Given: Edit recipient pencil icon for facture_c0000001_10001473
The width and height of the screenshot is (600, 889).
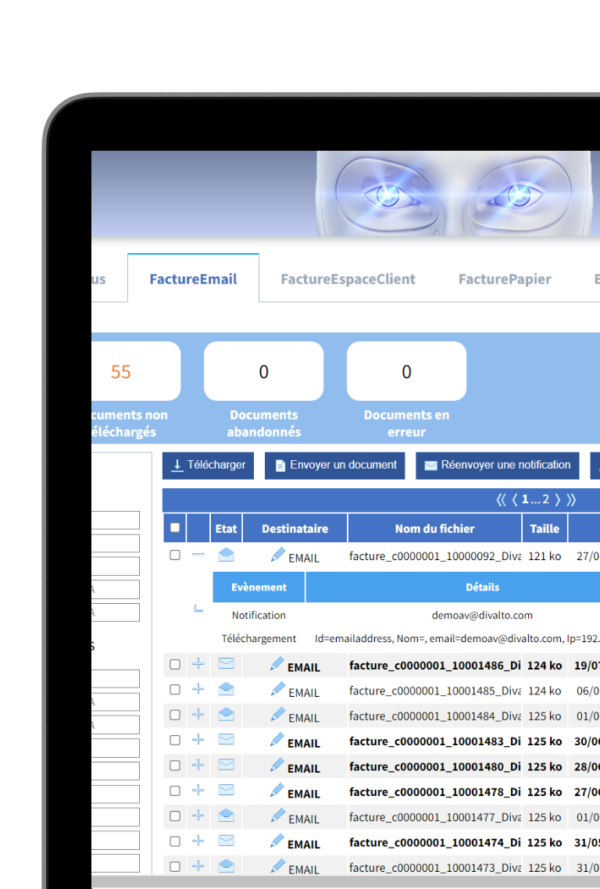Looking at the screenshot, I should [277, 866].
